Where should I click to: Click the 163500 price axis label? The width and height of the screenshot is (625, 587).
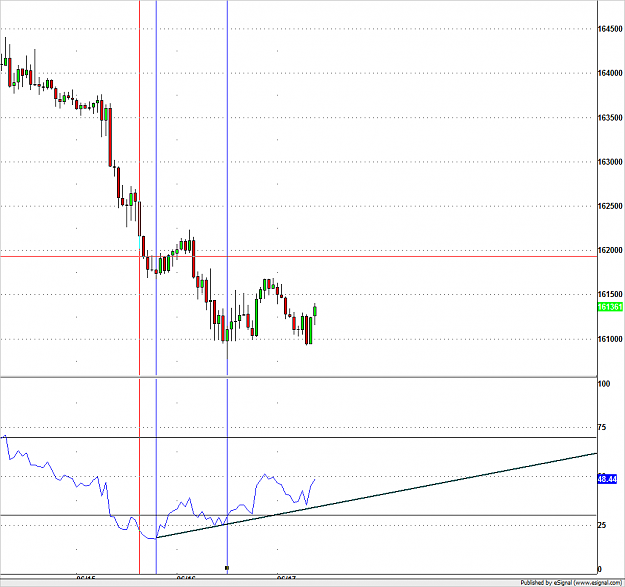coord(610,118)
